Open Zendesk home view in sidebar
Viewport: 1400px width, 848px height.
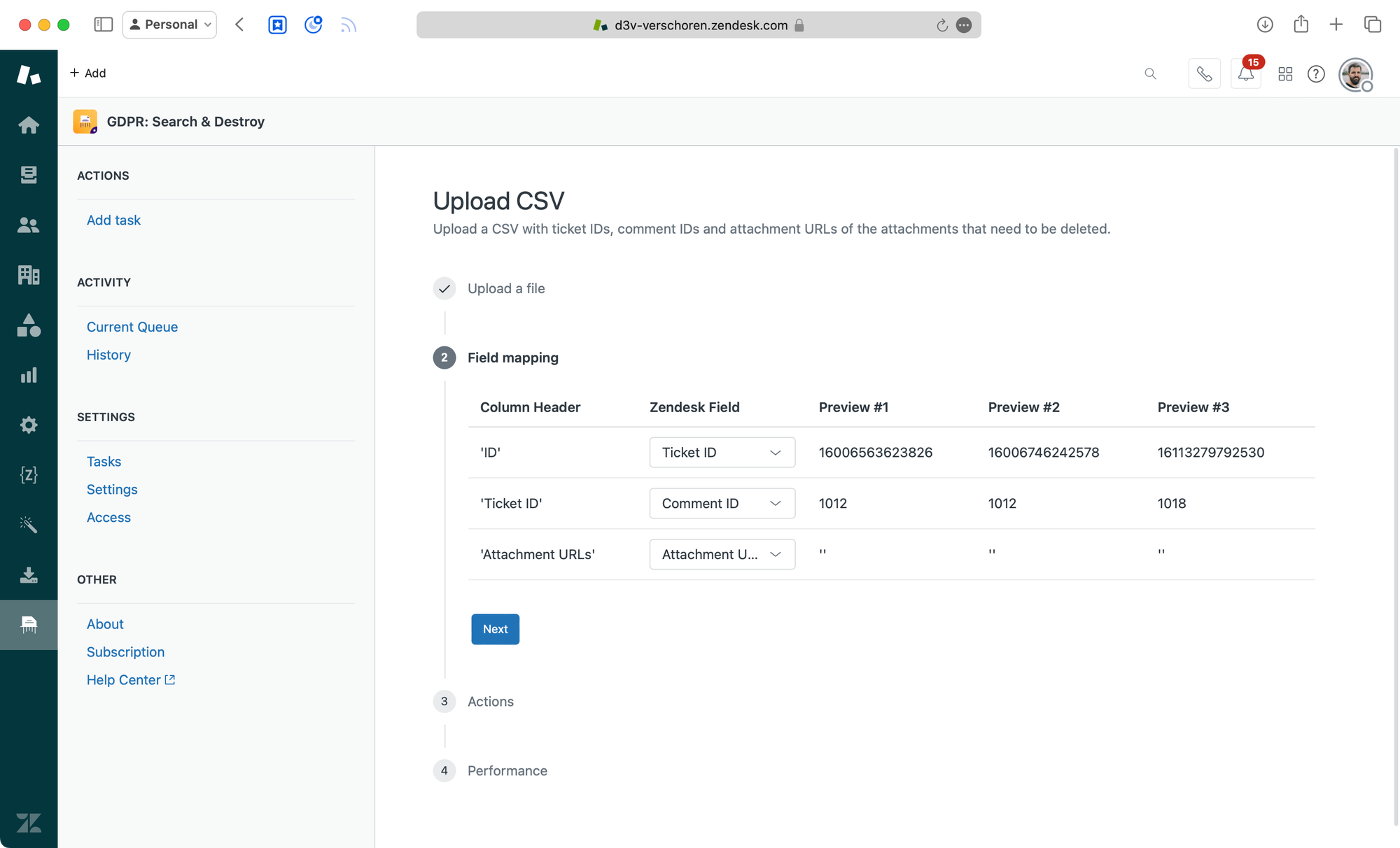29,125
